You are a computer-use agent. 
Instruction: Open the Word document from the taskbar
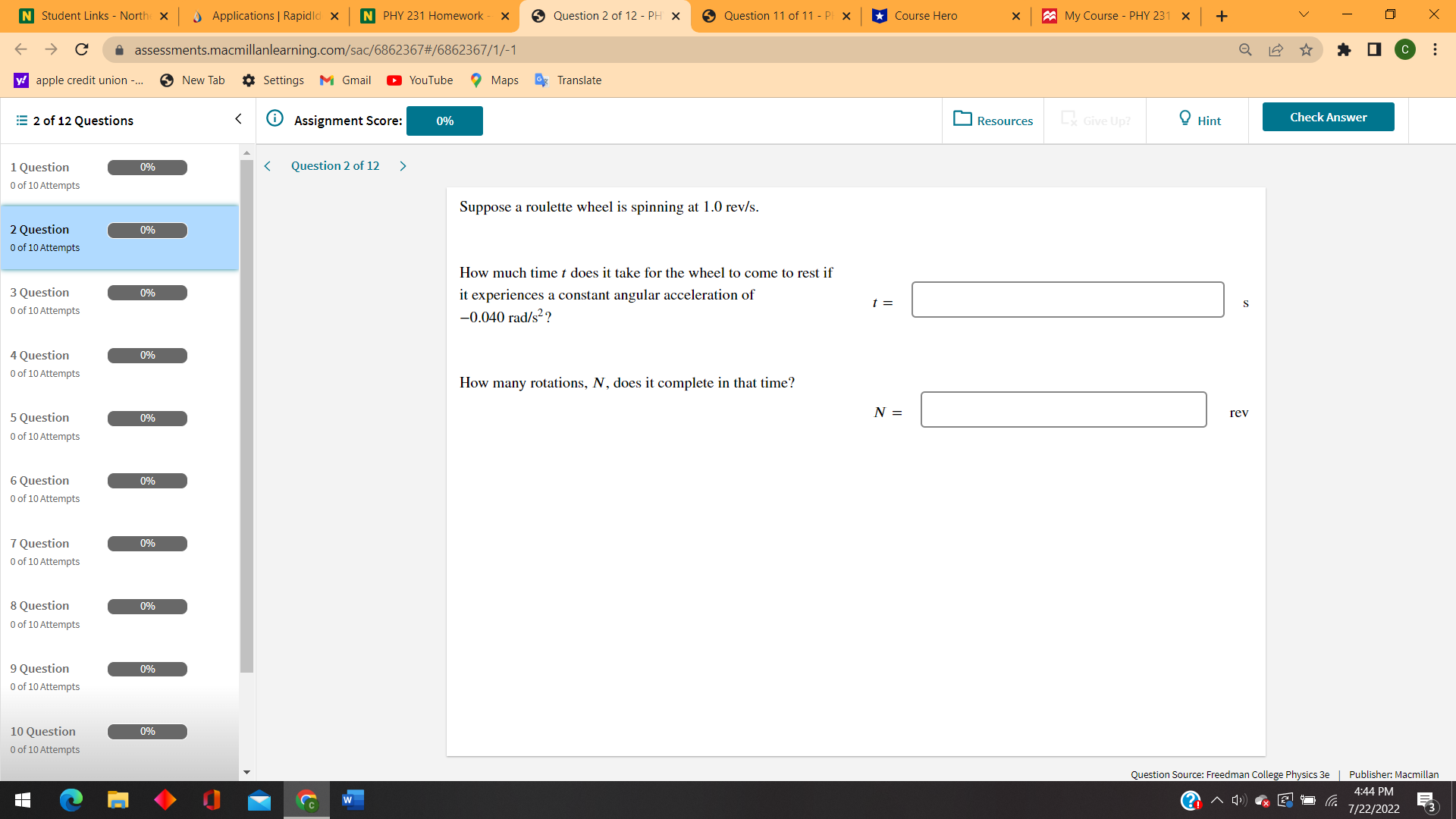click(x=352, y=800)
